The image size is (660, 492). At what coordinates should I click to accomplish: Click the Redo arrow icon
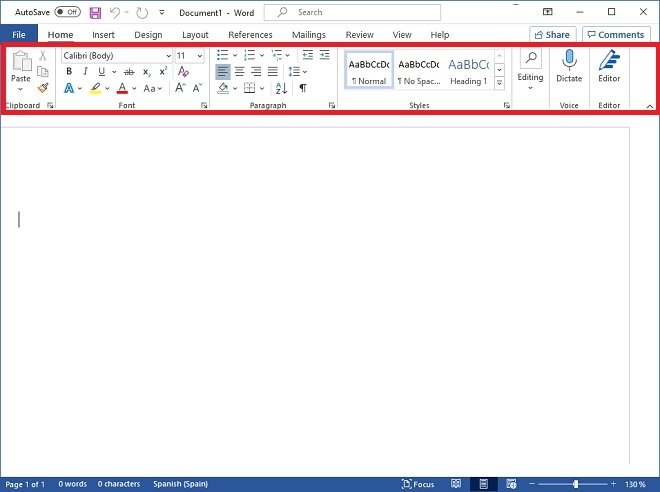coord(142,13)
